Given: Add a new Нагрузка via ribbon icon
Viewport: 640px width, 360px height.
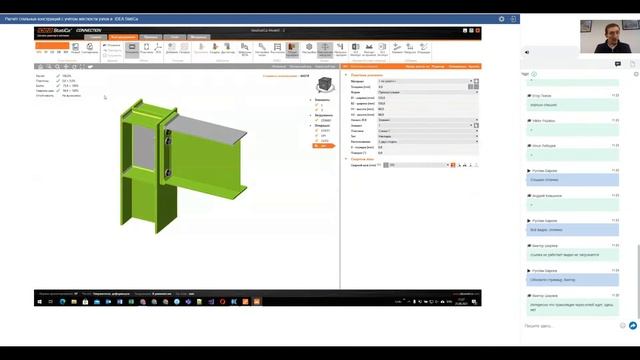Looking at the screenshot, I should pos(410,49).
